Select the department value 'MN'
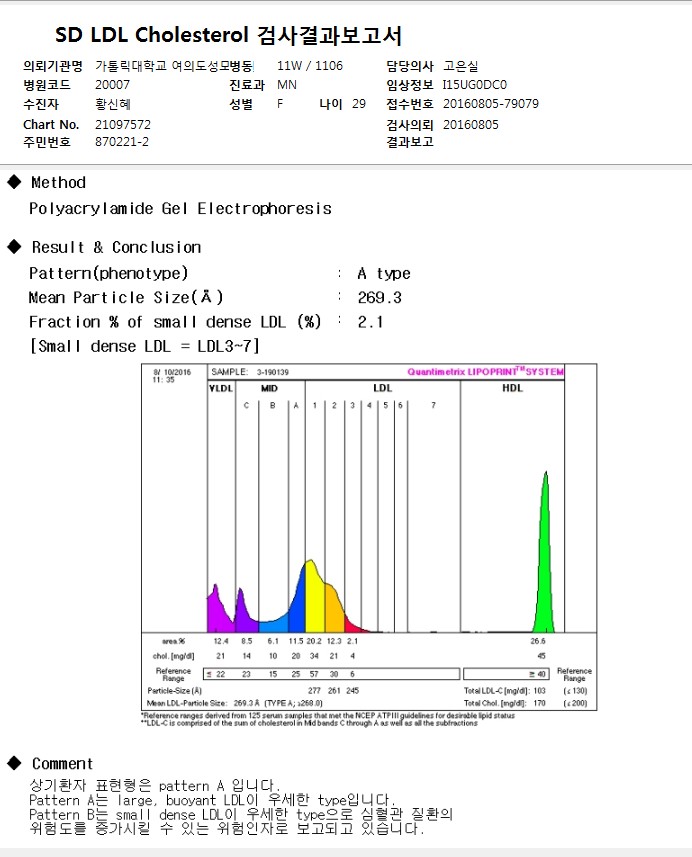The image size is (692, 857). pos(287,85)
